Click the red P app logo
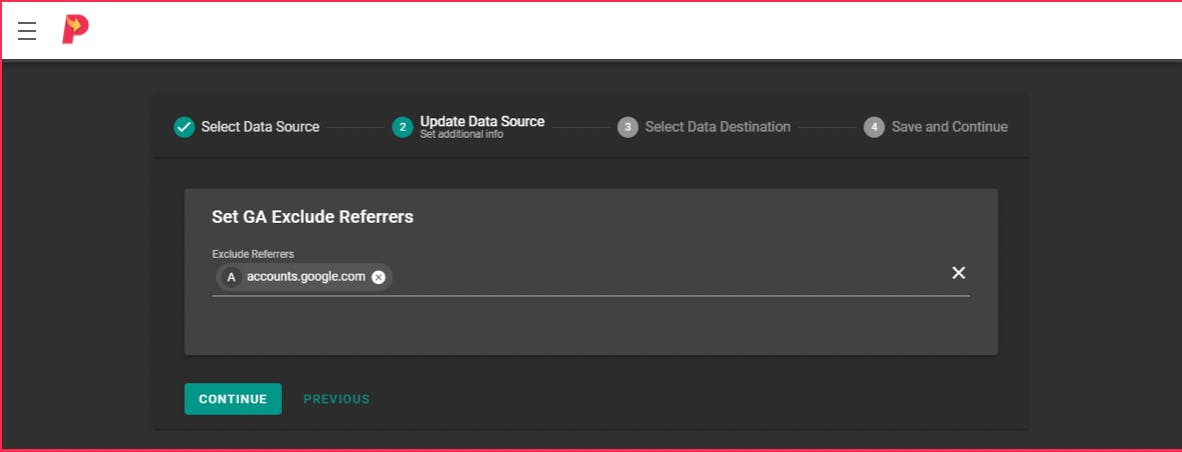Screen dimensions: 1182x452 pos(75,30)
